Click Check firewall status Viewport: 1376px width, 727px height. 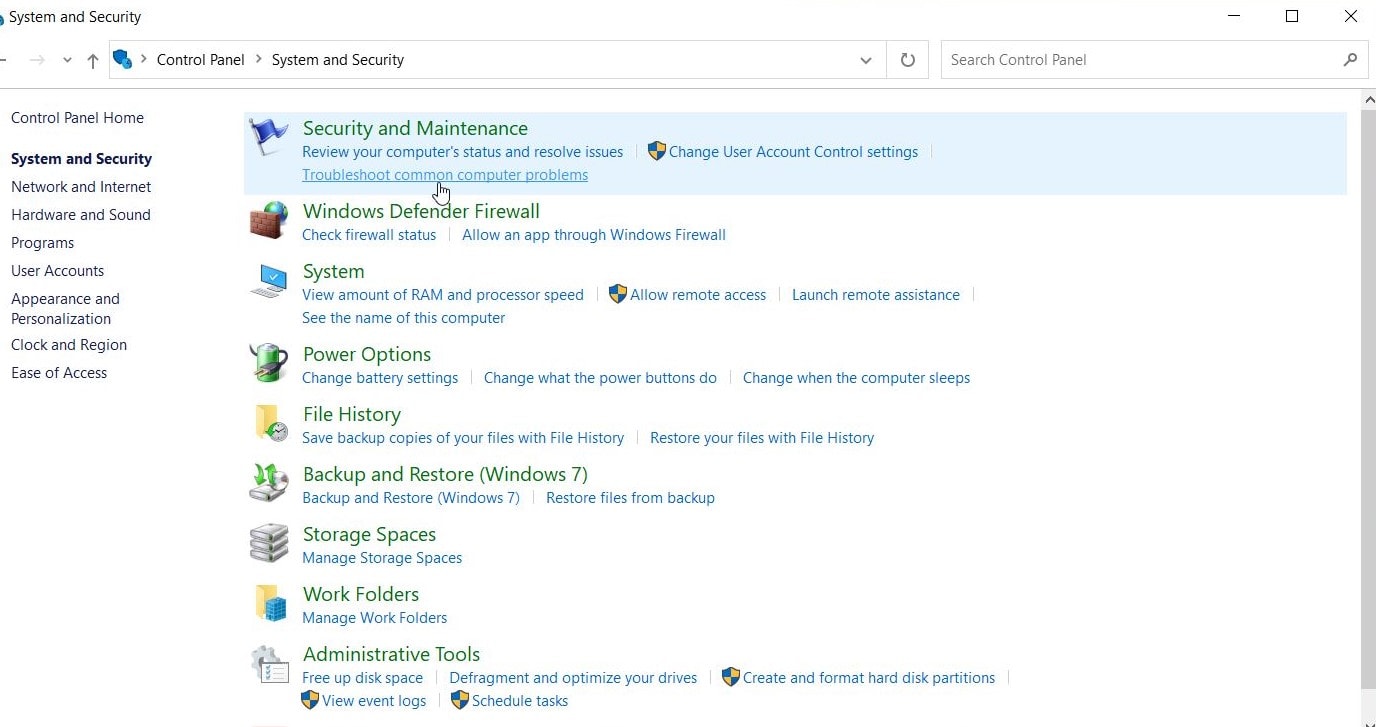click(369, 235)
